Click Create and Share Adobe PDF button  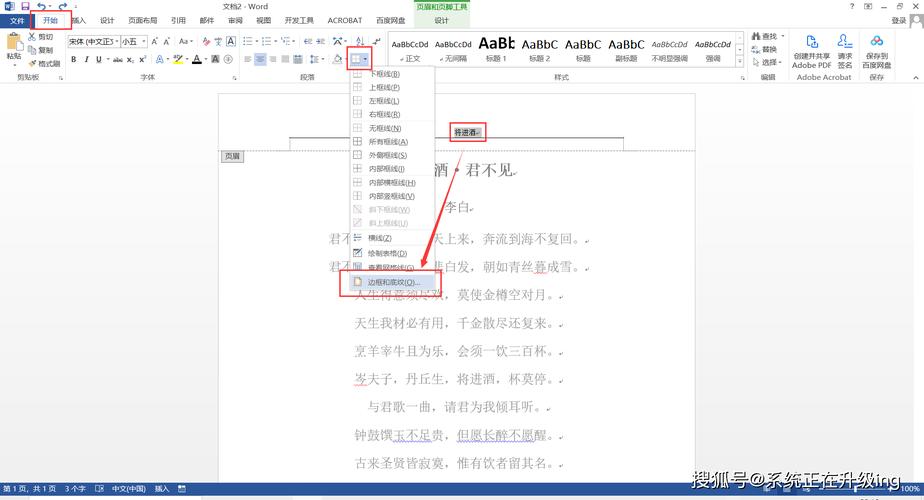tap(811, 51)
